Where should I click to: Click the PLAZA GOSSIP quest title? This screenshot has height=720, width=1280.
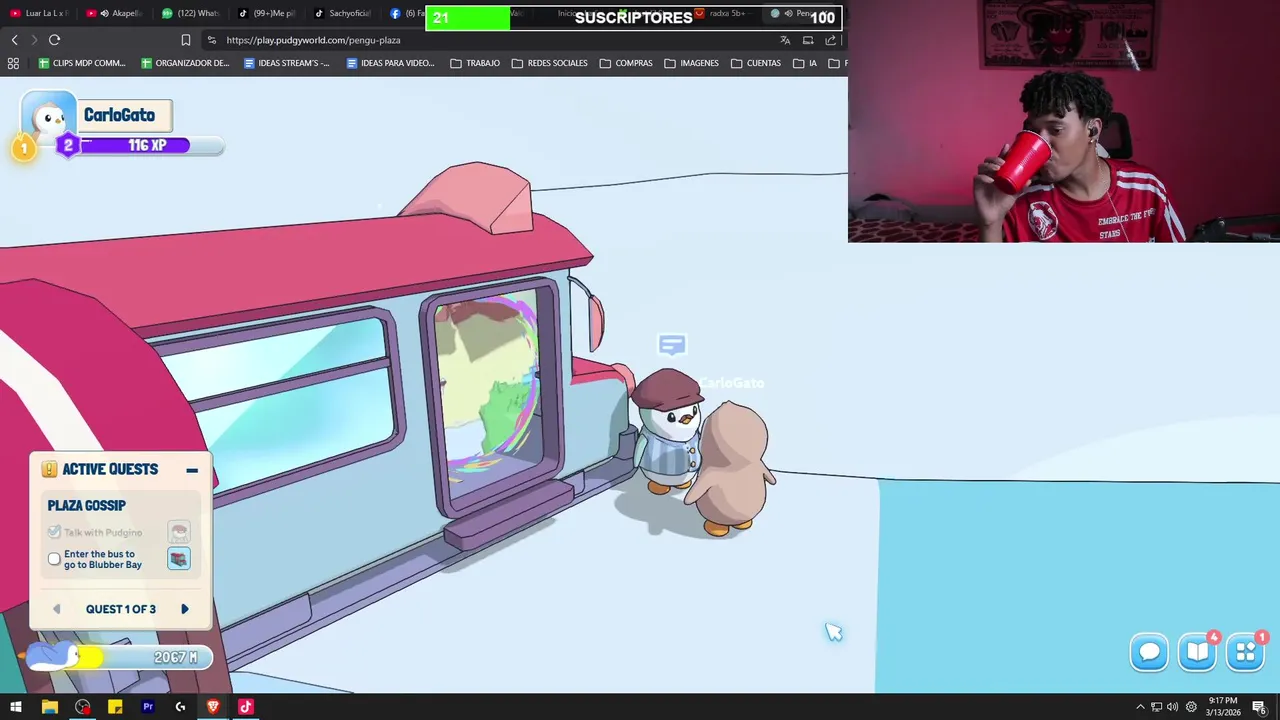coord(87,505)
